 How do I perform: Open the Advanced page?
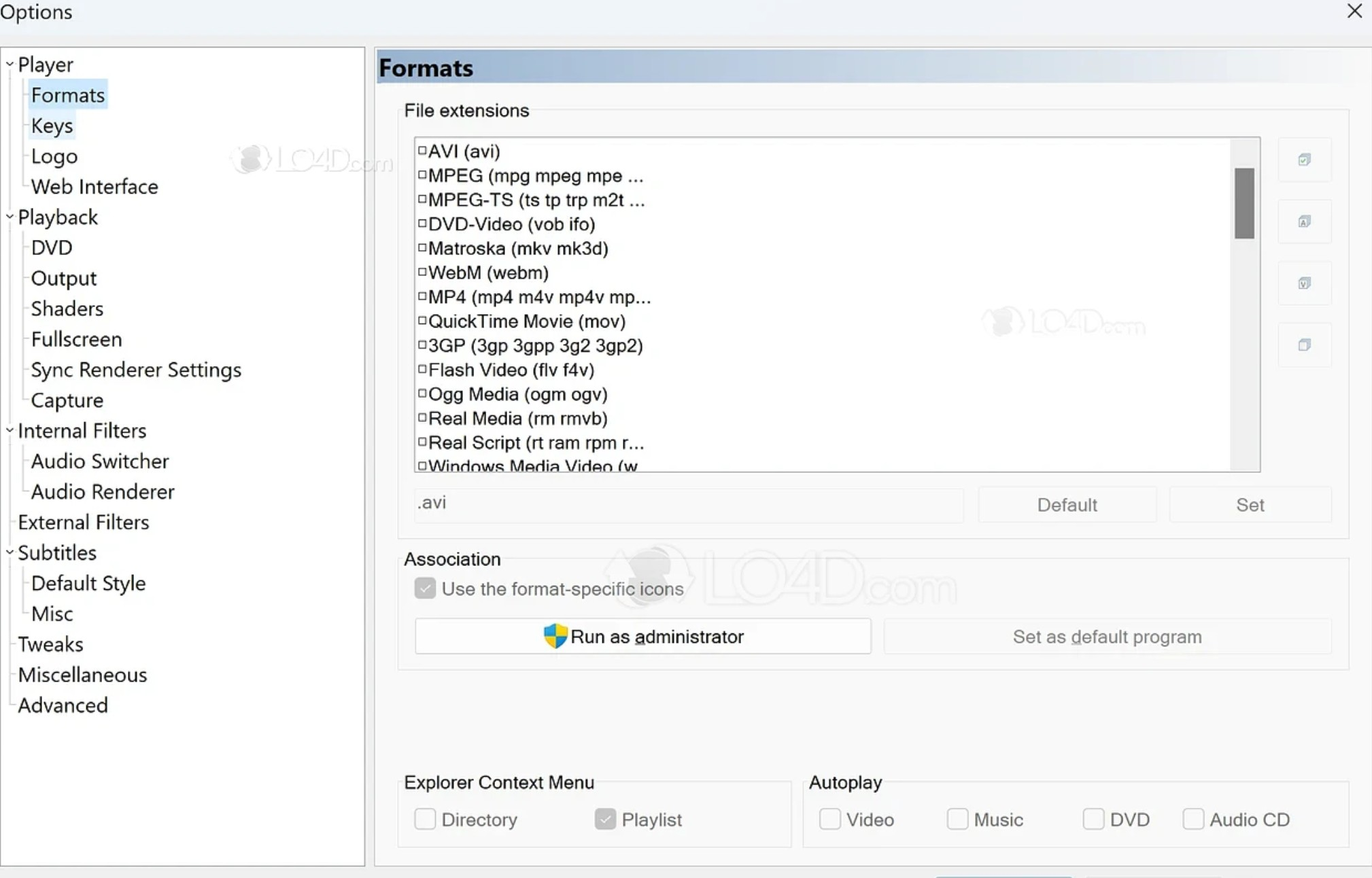coord(63,705)
